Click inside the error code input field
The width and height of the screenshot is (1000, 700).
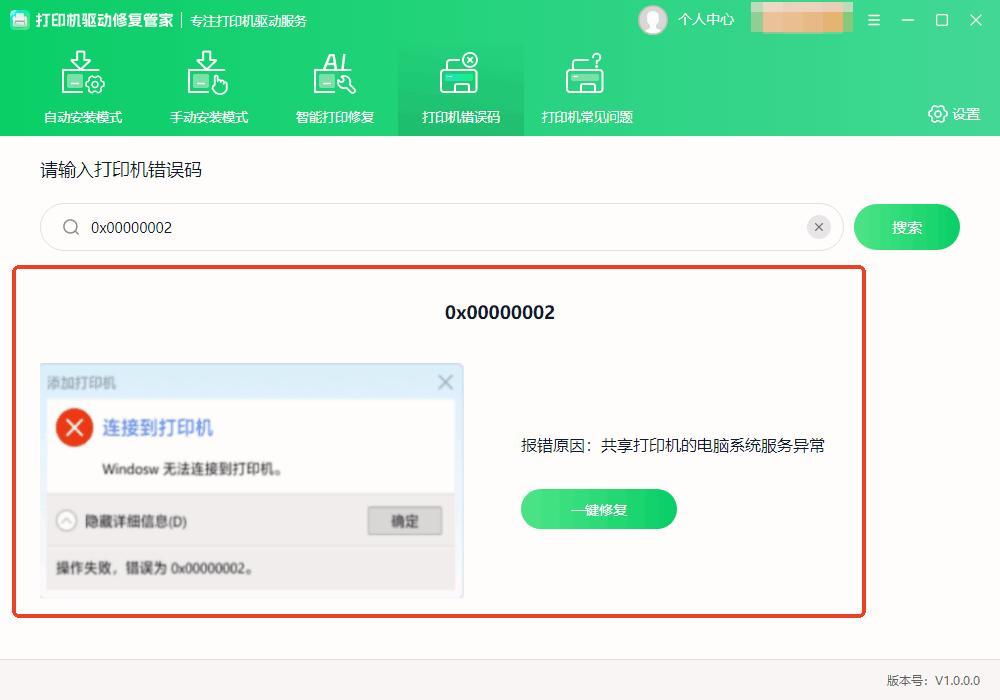440,227
